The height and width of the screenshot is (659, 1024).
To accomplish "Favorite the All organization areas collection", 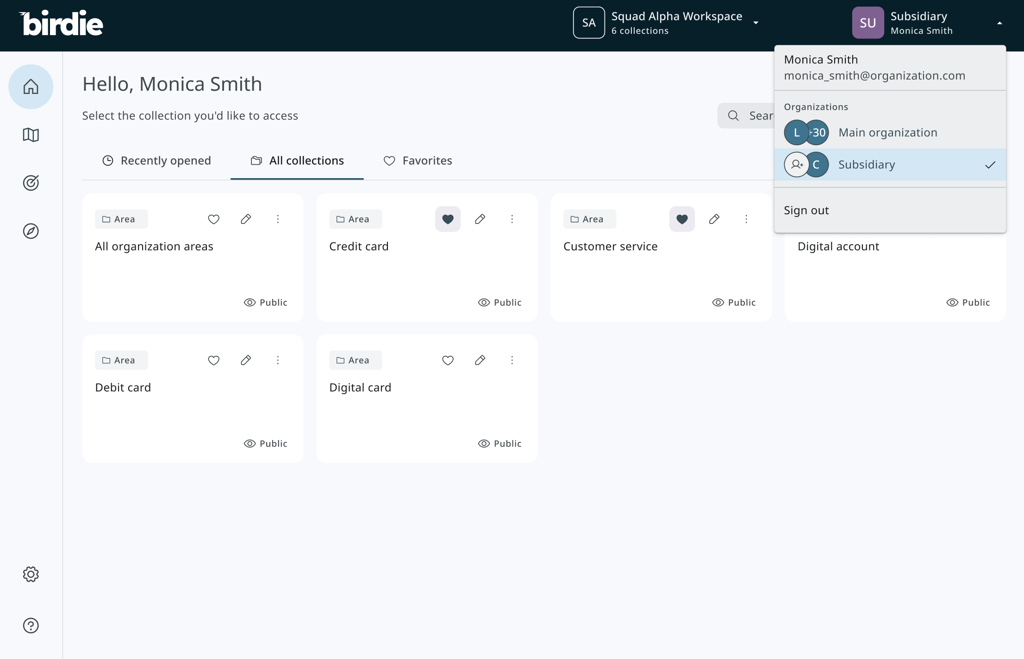I will click(214, 219).
